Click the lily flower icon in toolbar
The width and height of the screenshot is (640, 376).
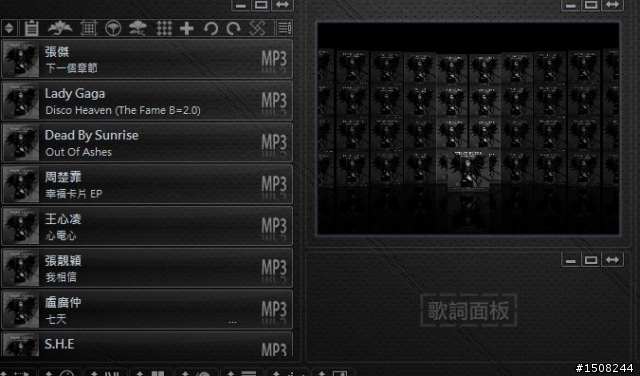click(x=60, y=28)
